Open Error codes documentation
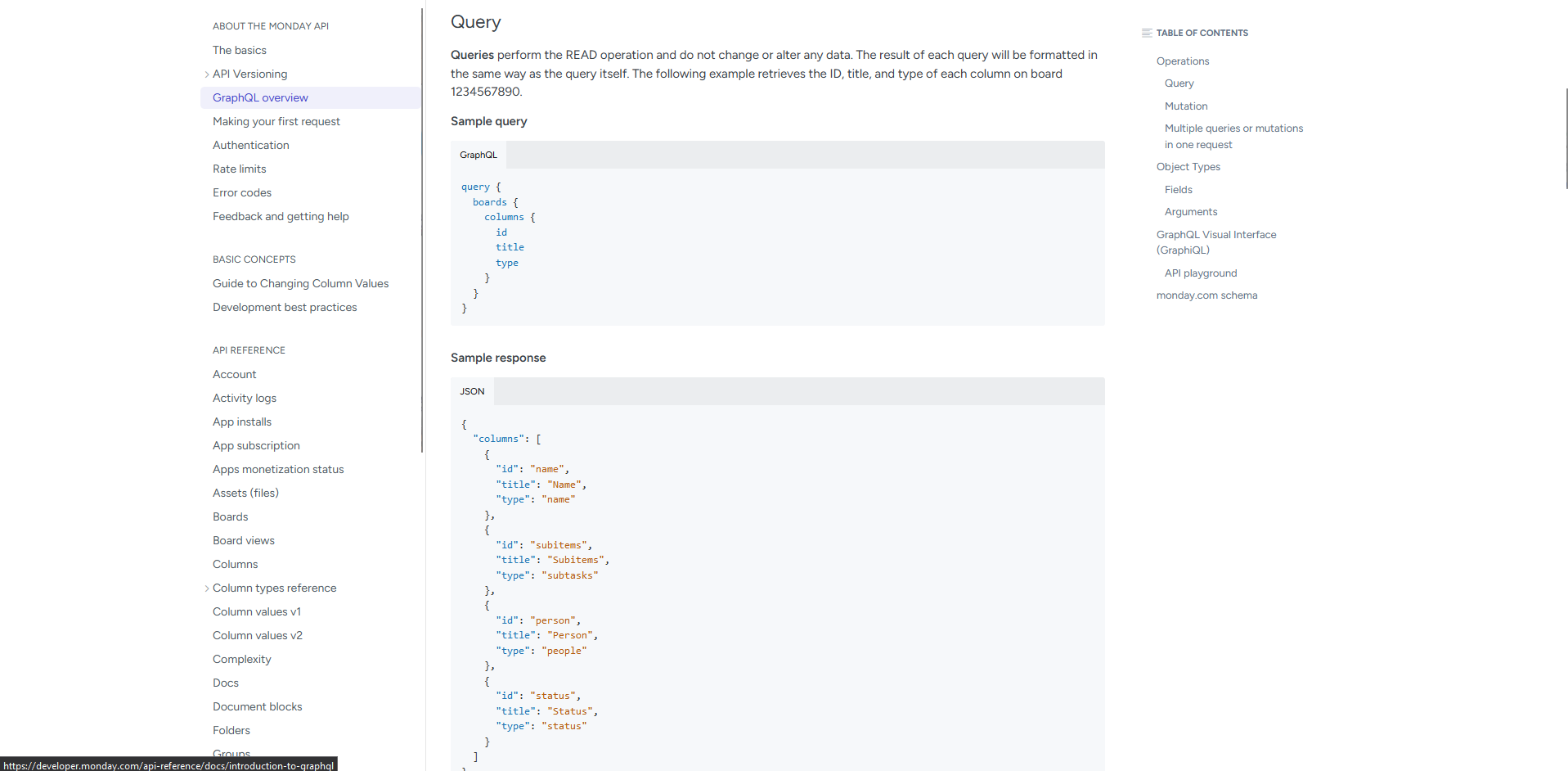The width and height of the screenshot is (1568, 771). [x=242, y=192]
